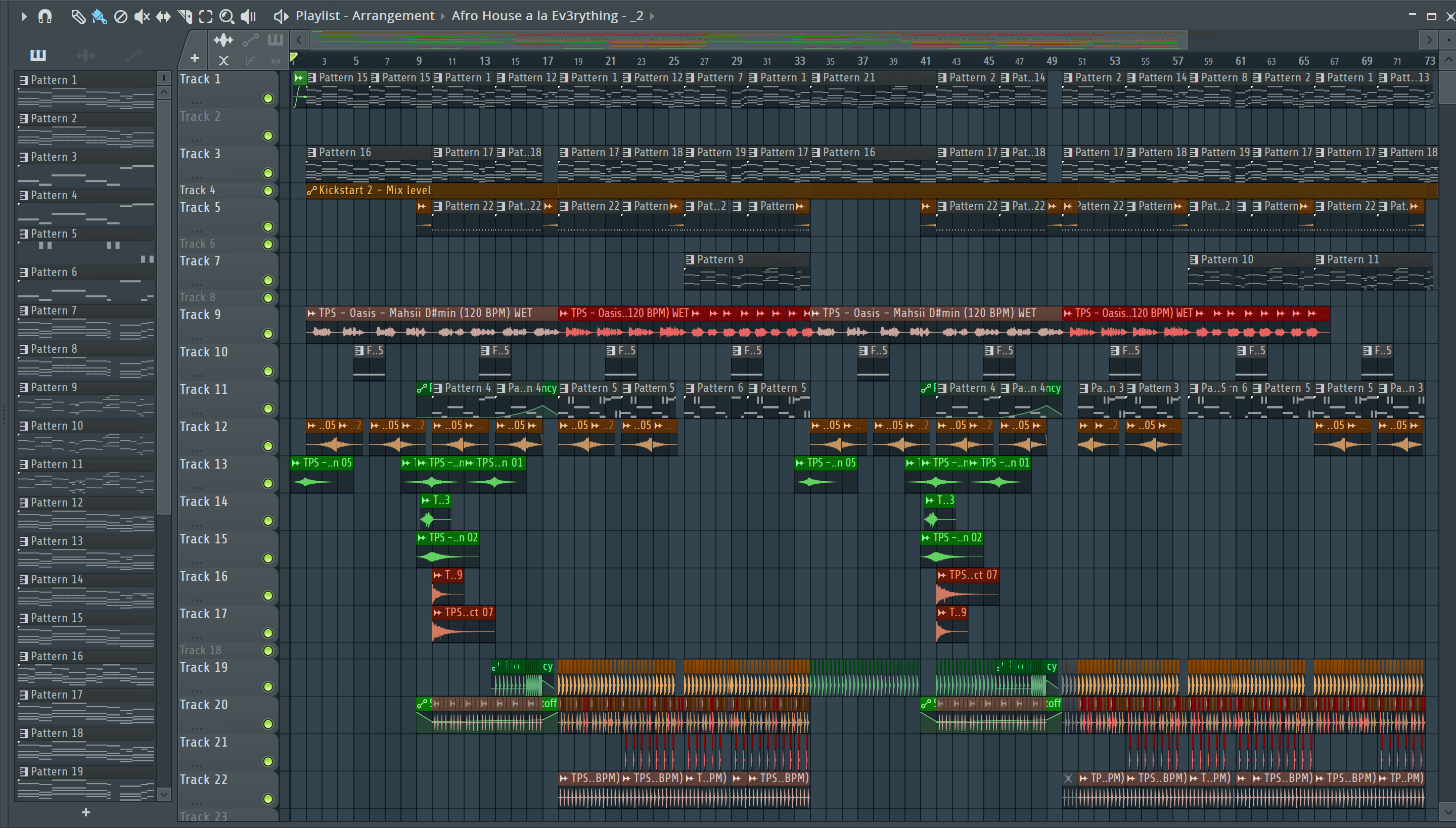Open the playlist options menu arrow
This screenshot has width=1456, height=828.
24,17
